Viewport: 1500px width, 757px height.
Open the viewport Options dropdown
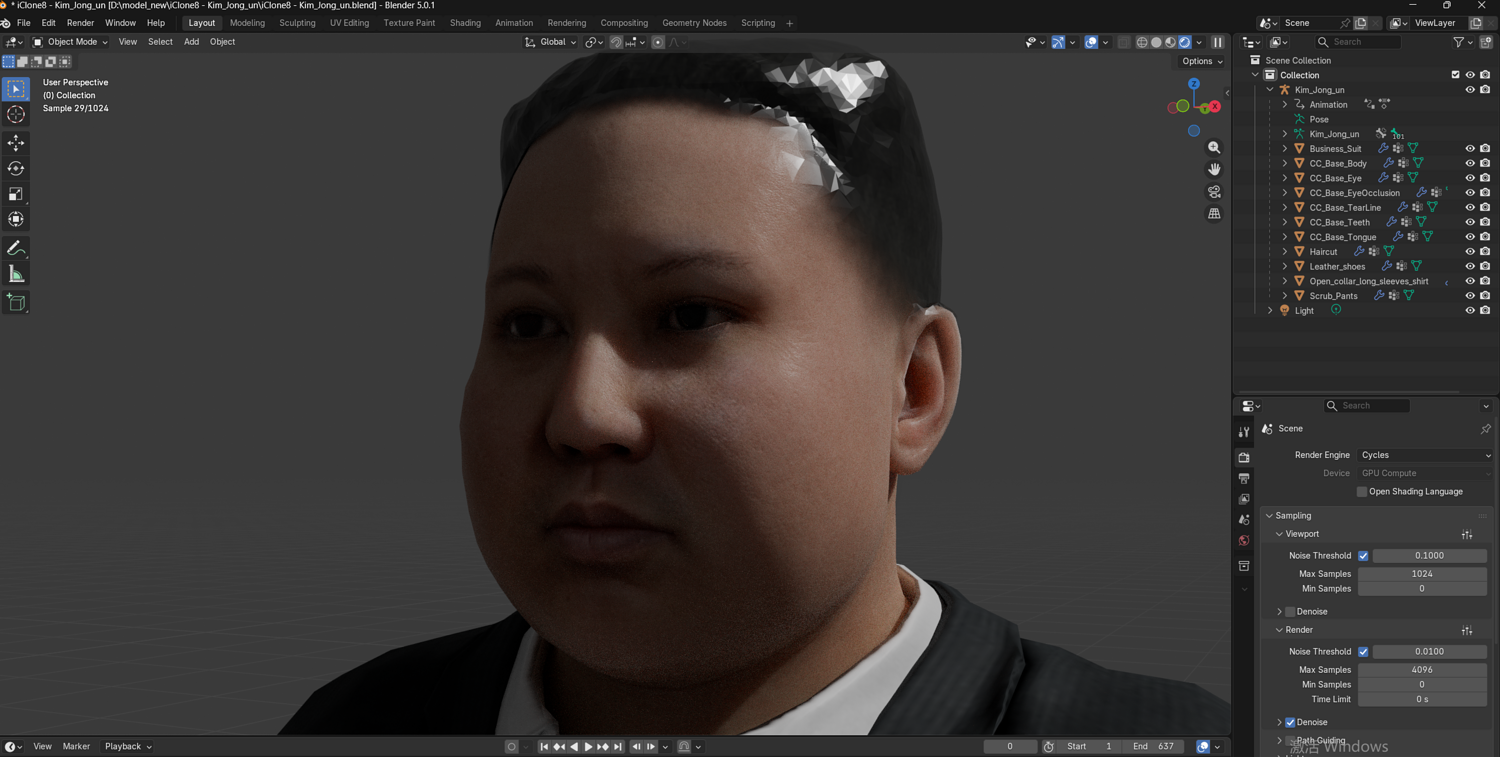click(1202, 61)
